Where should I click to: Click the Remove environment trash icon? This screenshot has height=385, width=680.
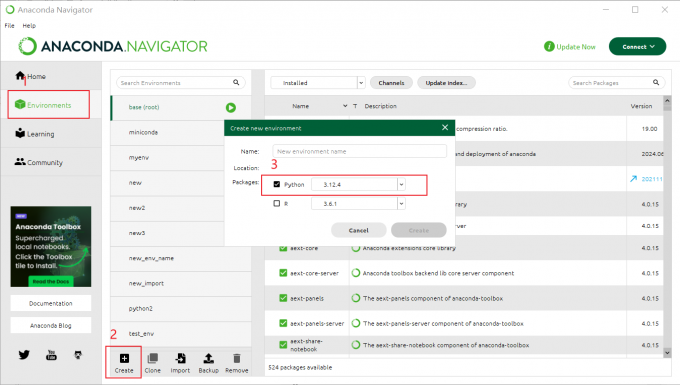(x=237, y=358)
